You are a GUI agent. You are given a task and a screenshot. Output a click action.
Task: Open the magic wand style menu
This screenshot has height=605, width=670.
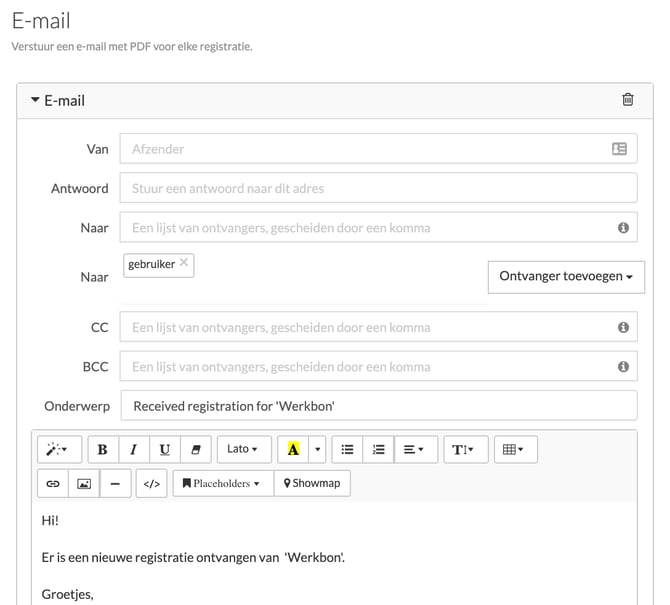point(59,449)
